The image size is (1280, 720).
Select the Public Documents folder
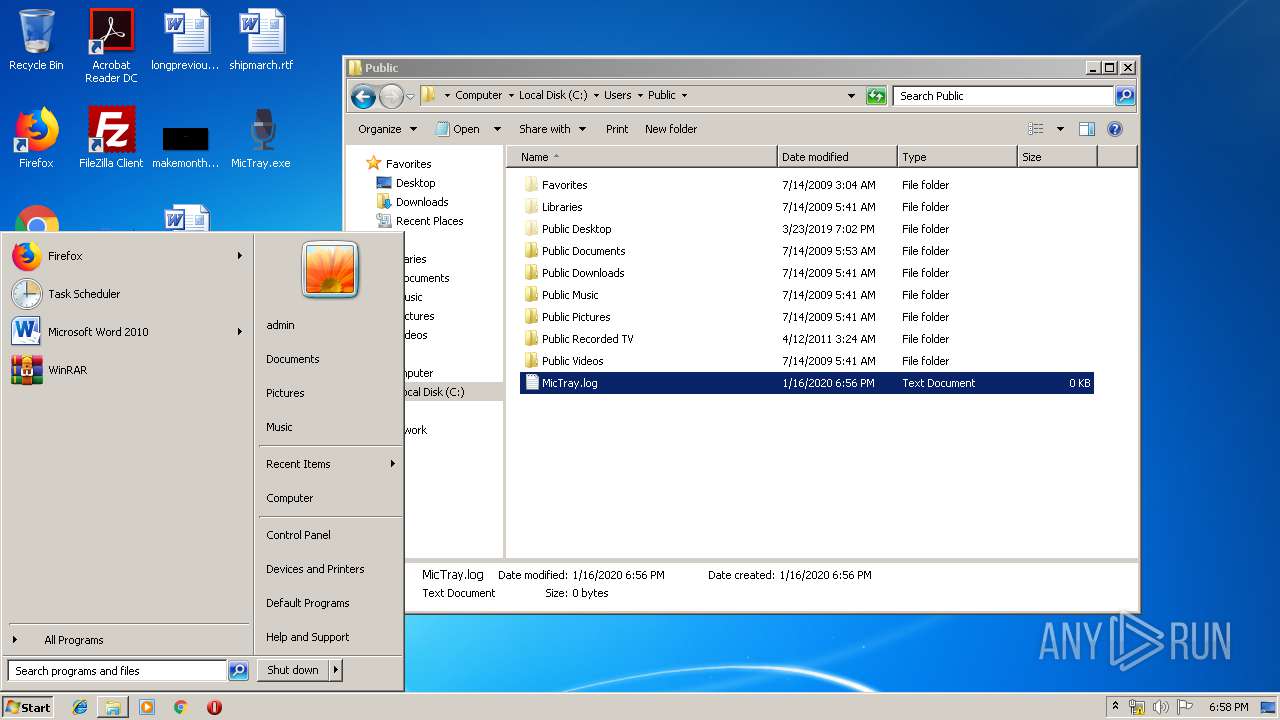(583, 251)
